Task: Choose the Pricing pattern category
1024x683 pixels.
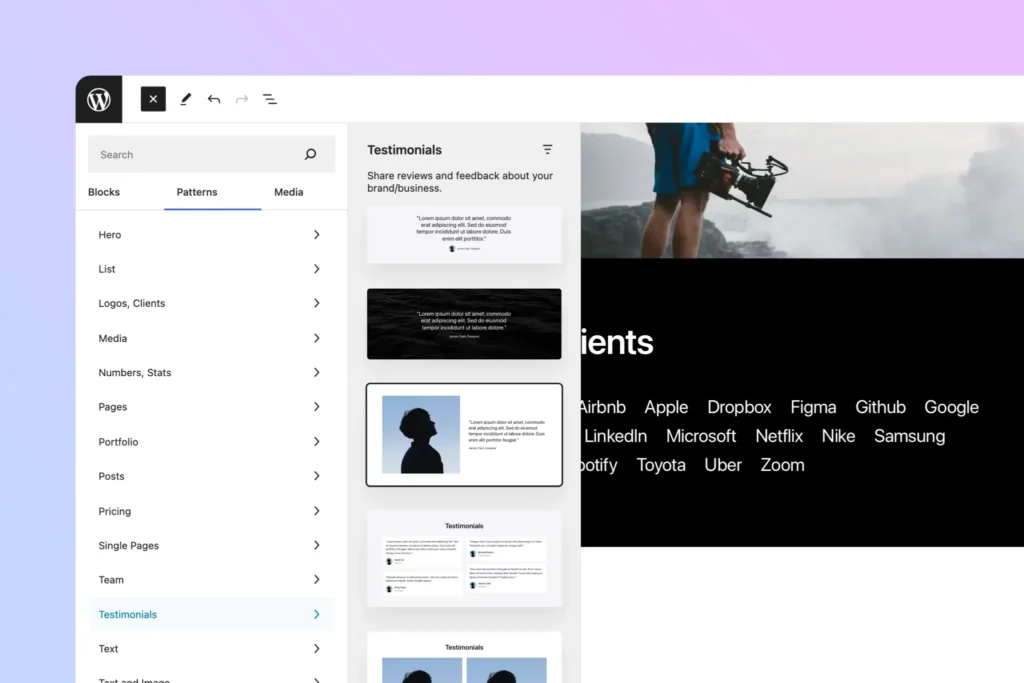Action: click(211, 511)
